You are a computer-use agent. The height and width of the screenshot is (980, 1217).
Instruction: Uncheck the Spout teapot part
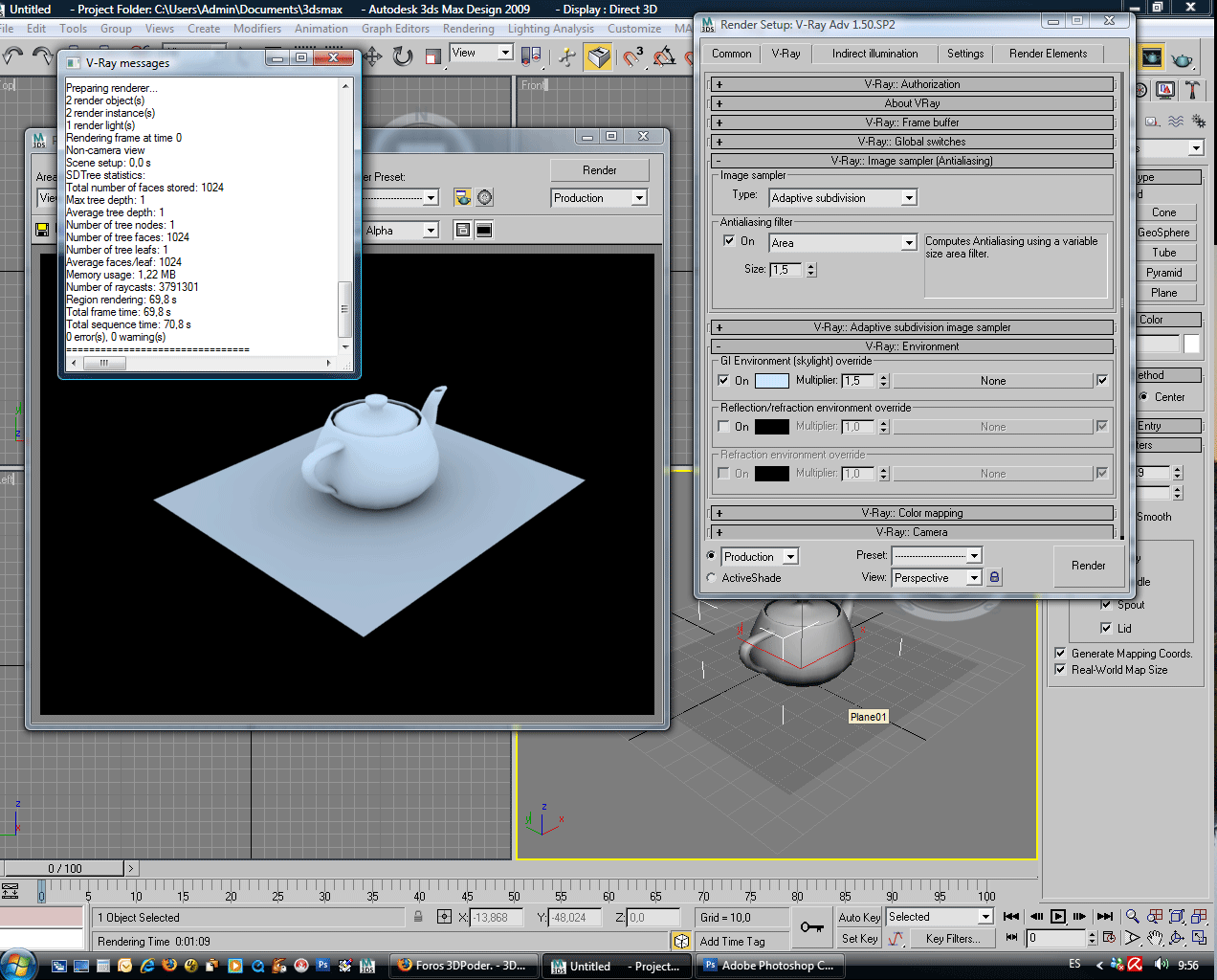click(x=1106, y=605)
